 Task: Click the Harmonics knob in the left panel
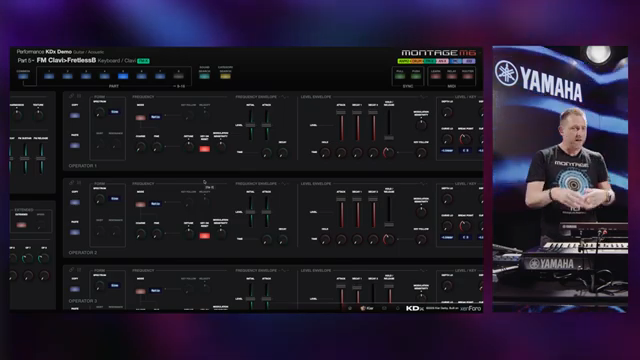(17, 116)
